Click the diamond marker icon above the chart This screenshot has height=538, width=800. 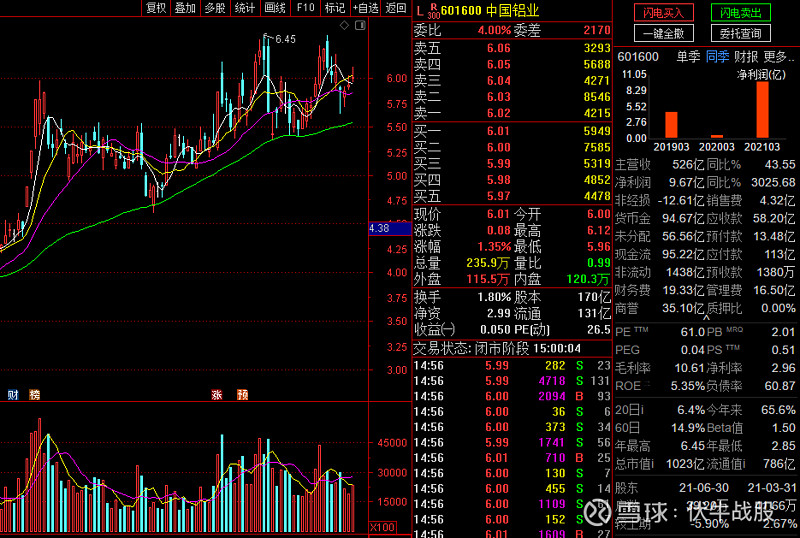pyautogui.click(x=344, y=25)
